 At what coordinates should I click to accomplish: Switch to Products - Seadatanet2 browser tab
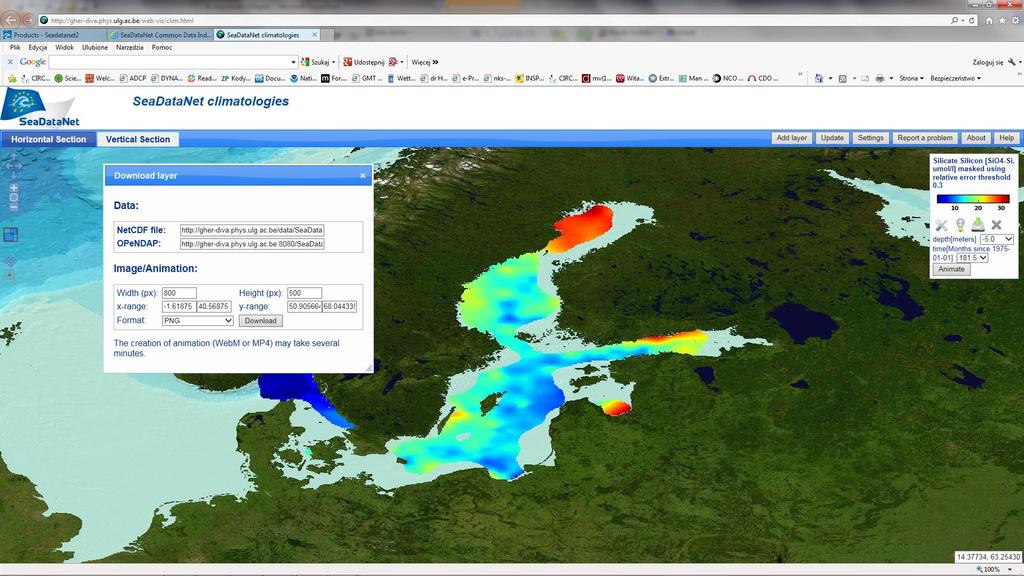(x=54, y=35)
